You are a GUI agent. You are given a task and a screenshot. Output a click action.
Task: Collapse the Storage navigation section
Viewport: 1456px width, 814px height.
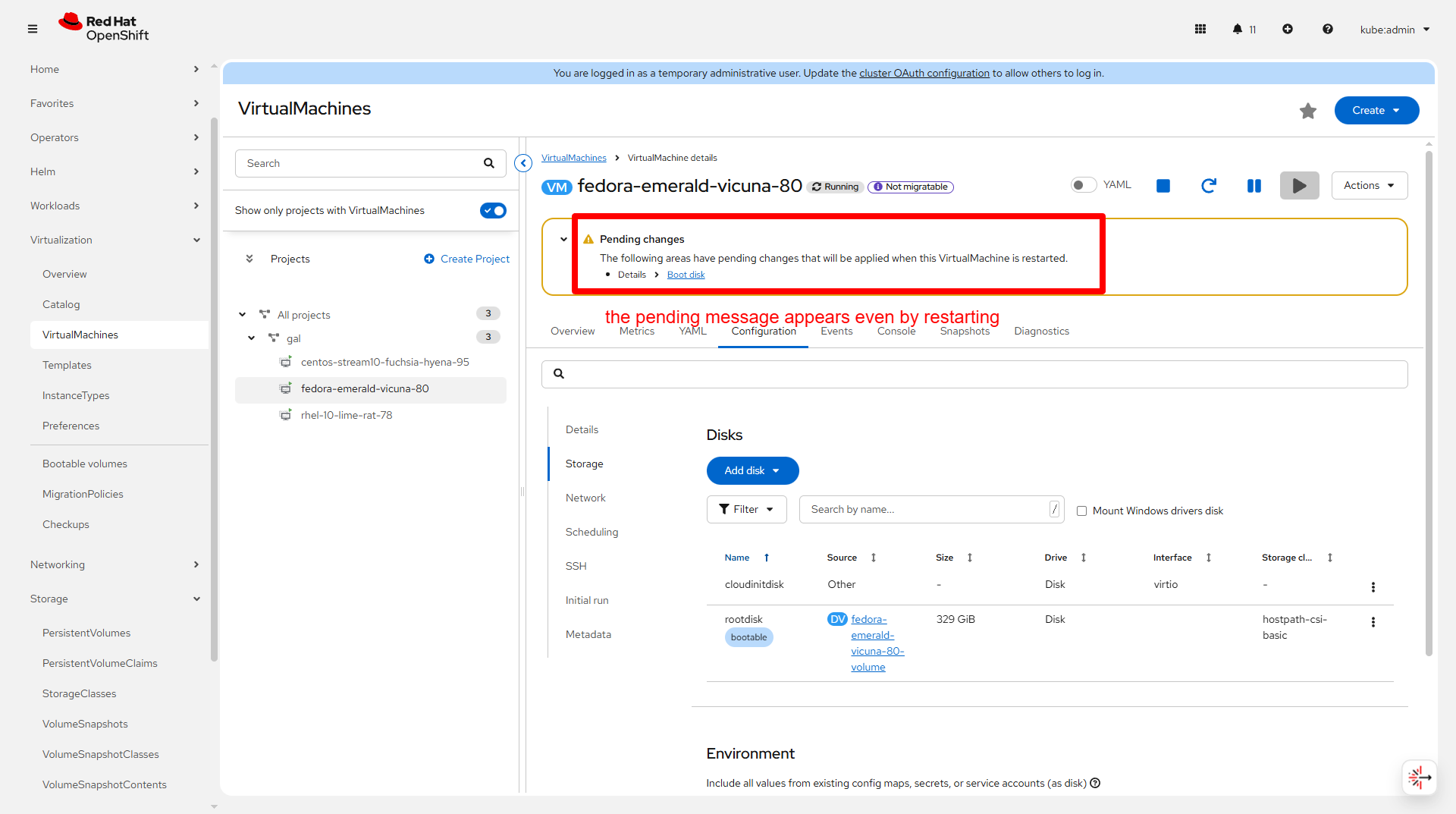[x=115, y=599]
